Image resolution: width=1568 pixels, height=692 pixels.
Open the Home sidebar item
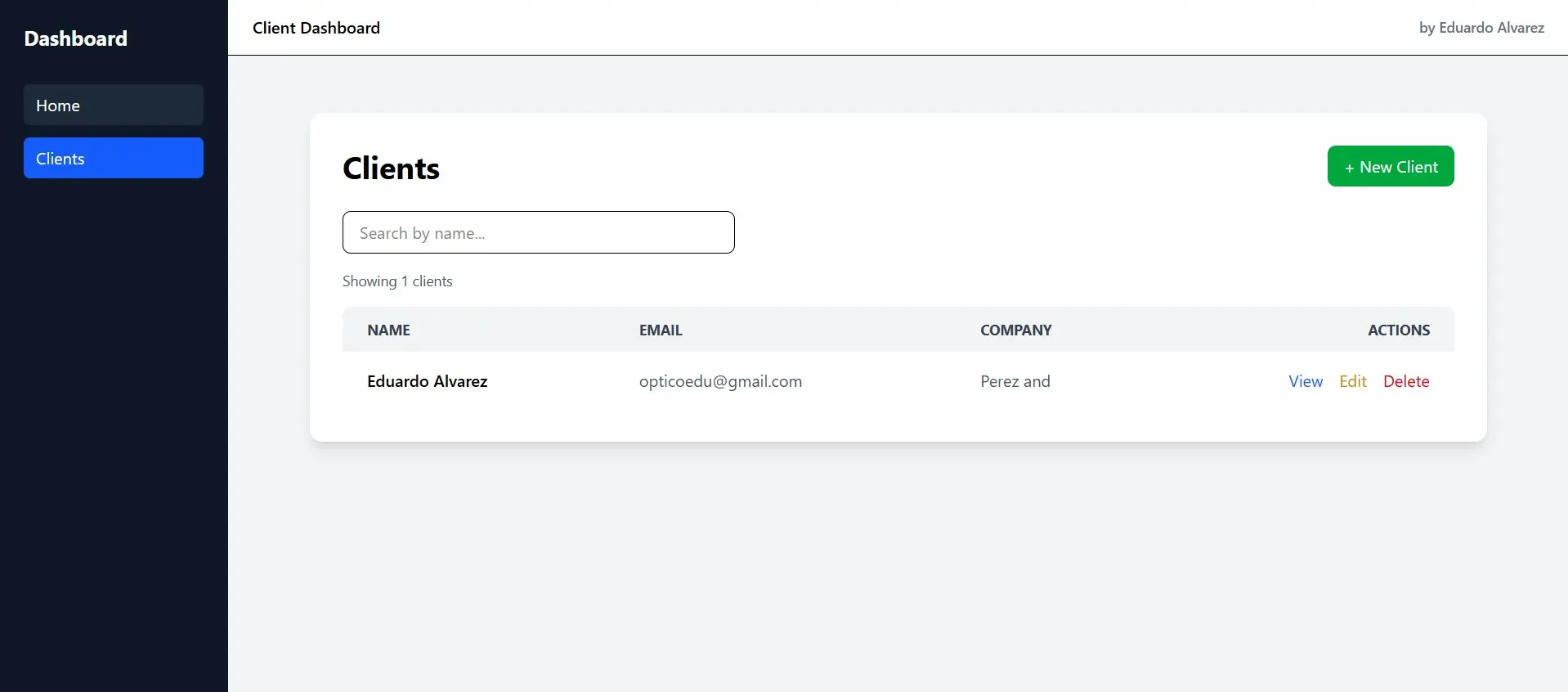(113, 106)
